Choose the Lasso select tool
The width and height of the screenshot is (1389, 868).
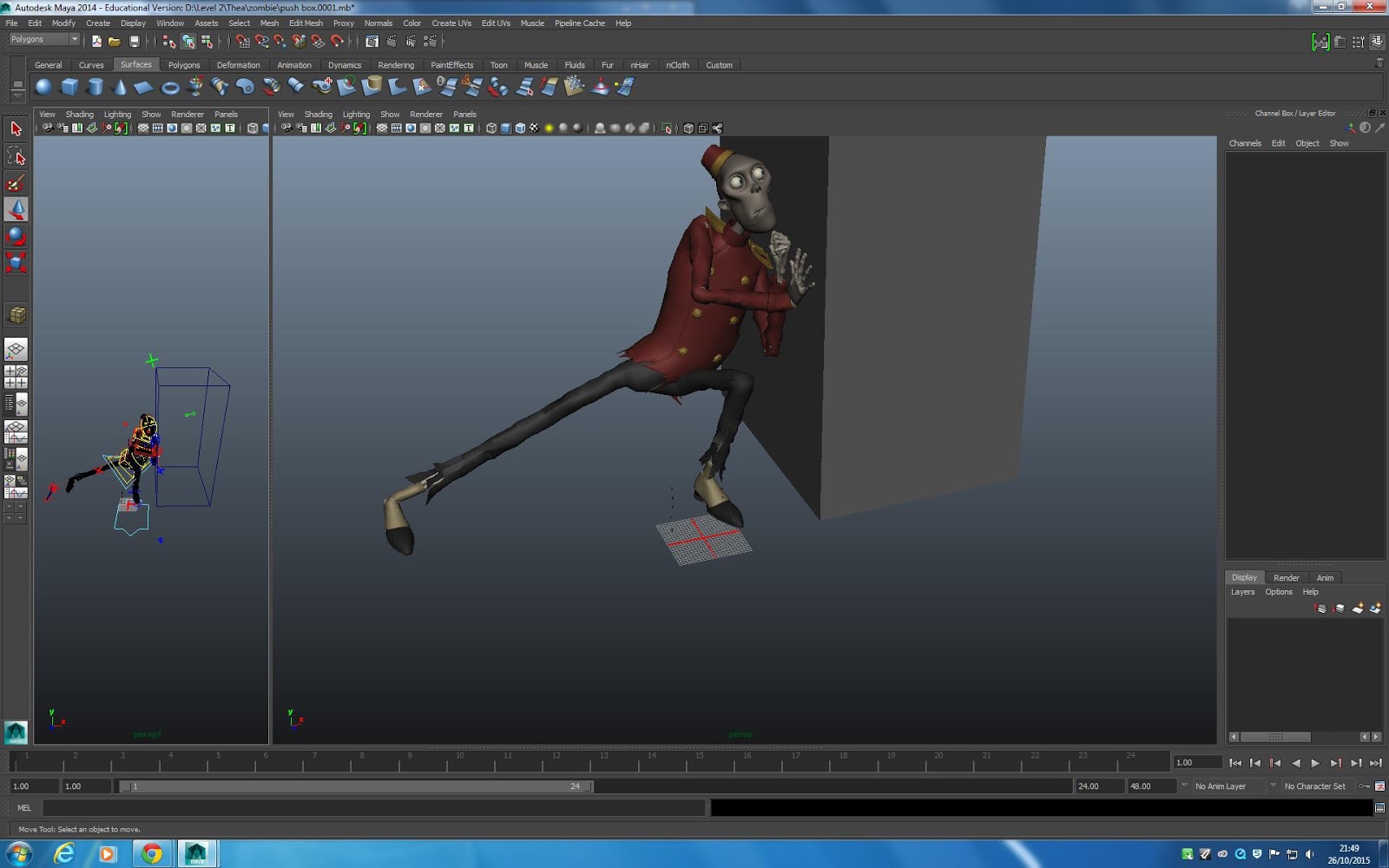16,156
